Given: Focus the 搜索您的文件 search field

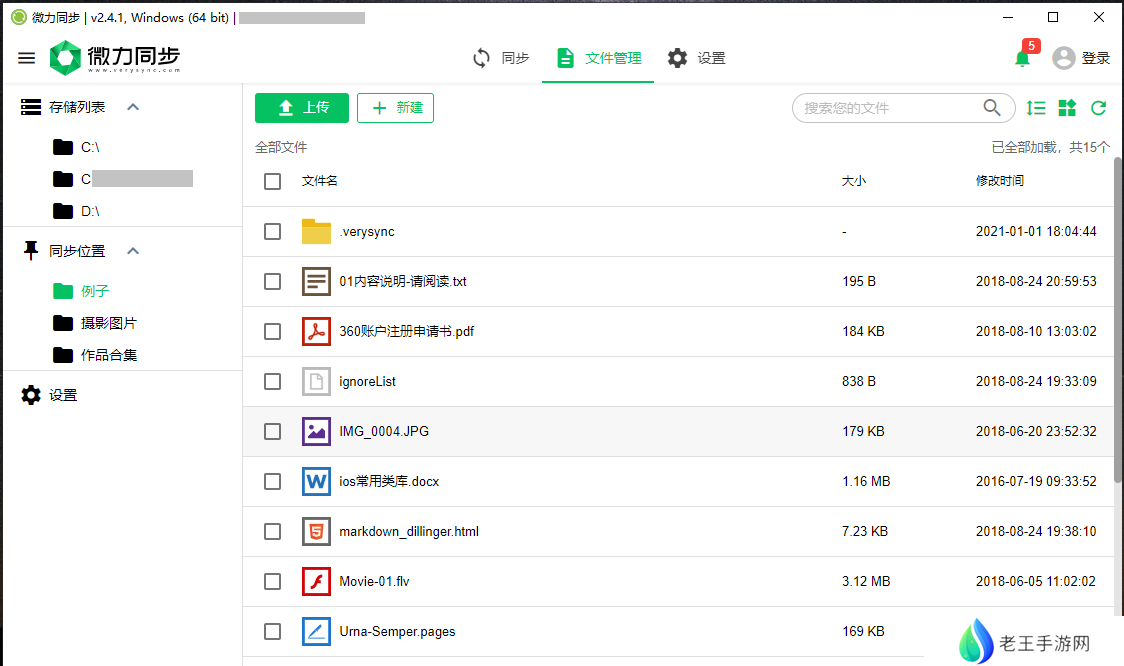Looking at the screenshot, I should click(885, 108).
